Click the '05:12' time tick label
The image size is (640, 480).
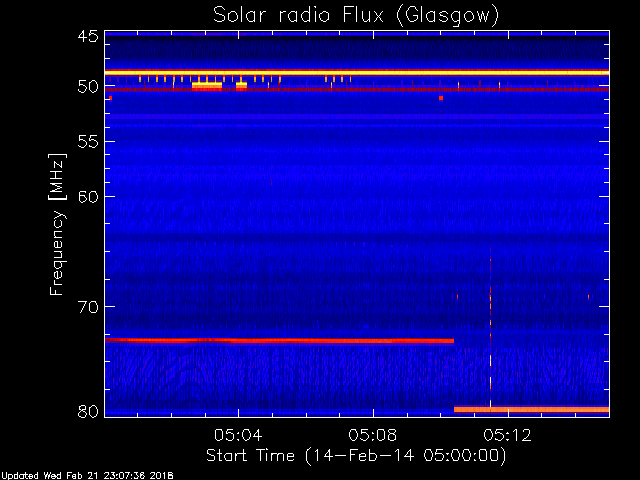507,436
